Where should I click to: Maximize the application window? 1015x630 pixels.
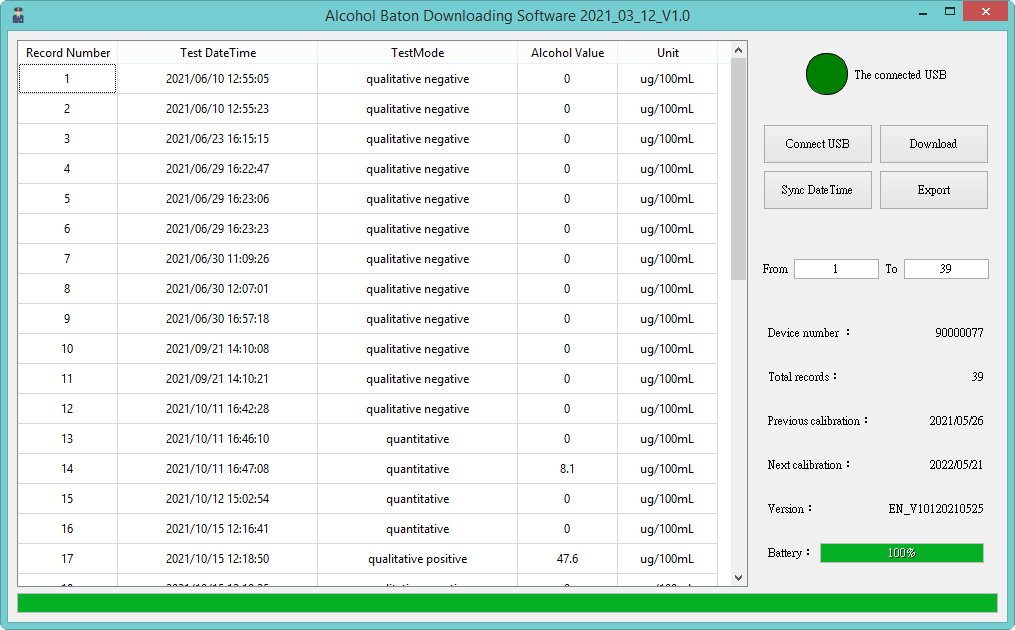pyautogui.click(x=950, y=12)
